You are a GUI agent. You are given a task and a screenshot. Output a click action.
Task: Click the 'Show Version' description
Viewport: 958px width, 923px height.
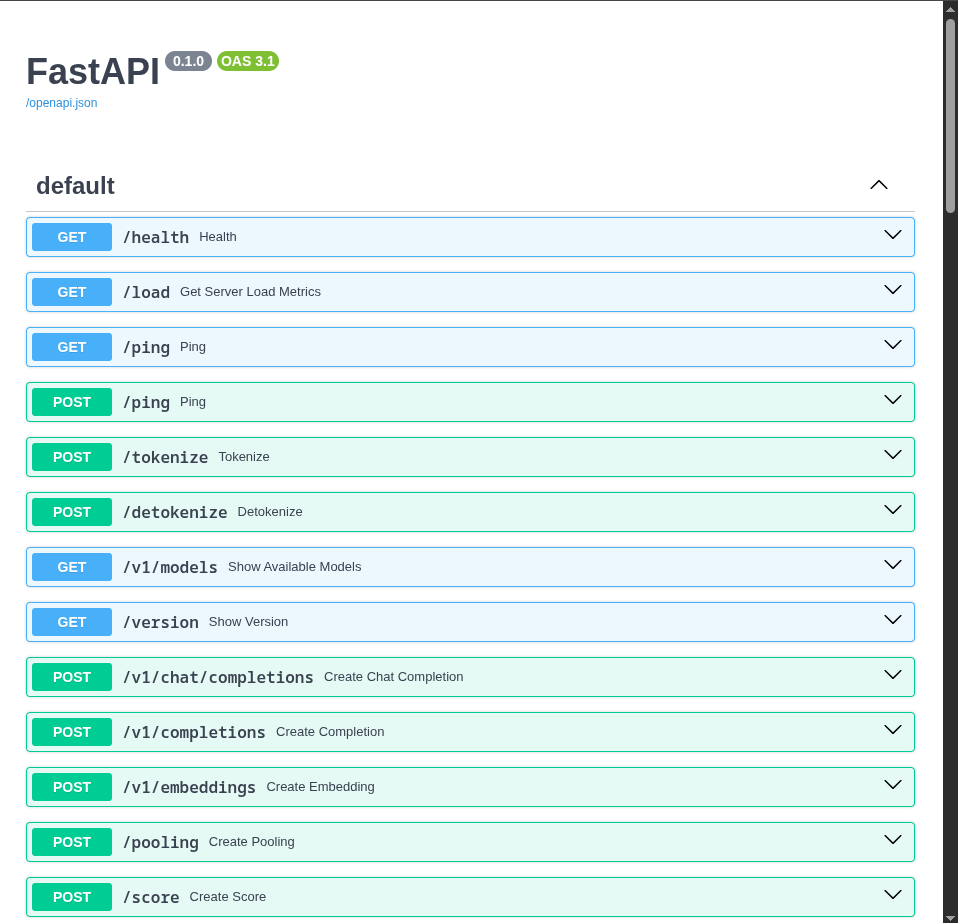pyautogui.click(x=248, y=621)
